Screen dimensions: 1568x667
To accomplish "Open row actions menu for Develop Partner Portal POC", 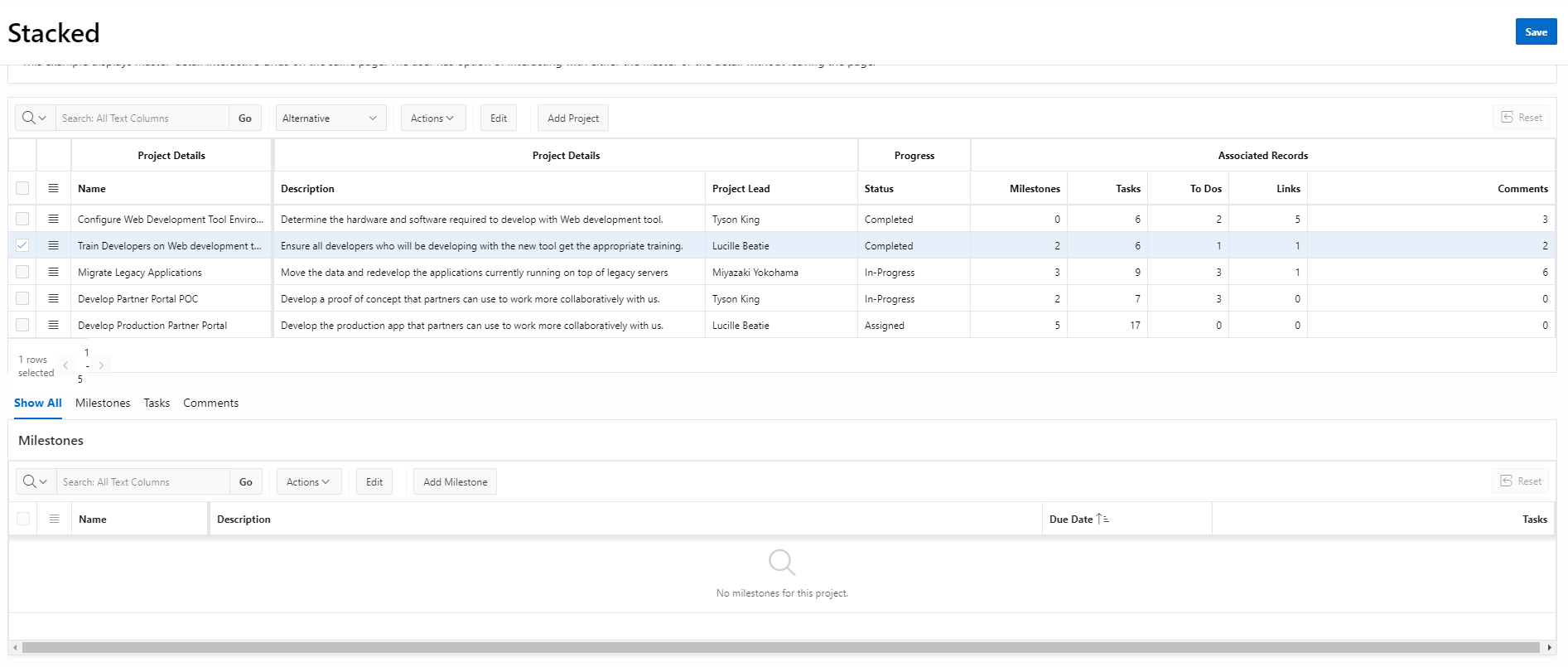I will [54, 298].
